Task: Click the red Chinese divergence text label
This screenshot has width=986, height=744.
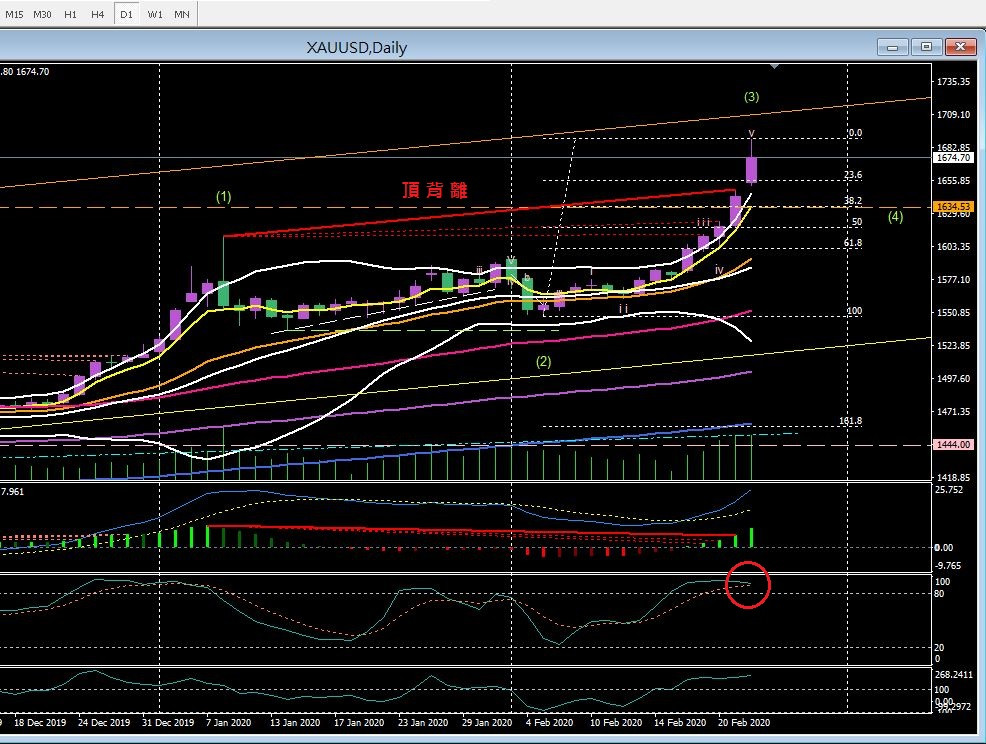Action: coord(434,190)
